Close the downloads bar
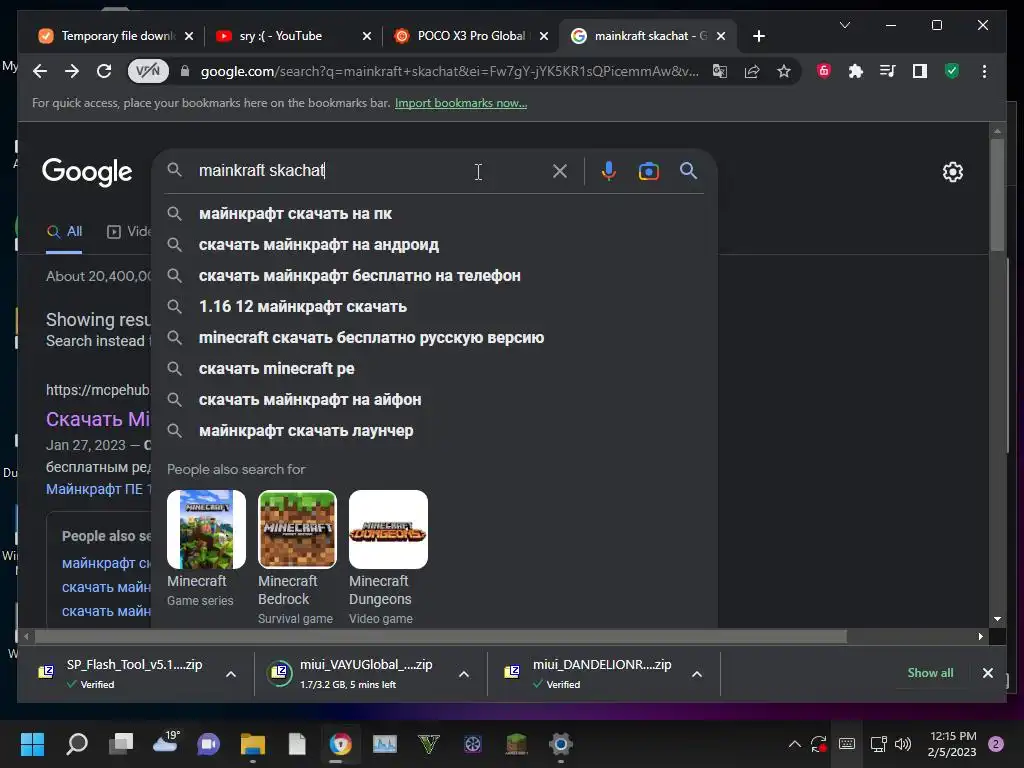The width and height of the screenshot is (1024, 768). (988, 673)
